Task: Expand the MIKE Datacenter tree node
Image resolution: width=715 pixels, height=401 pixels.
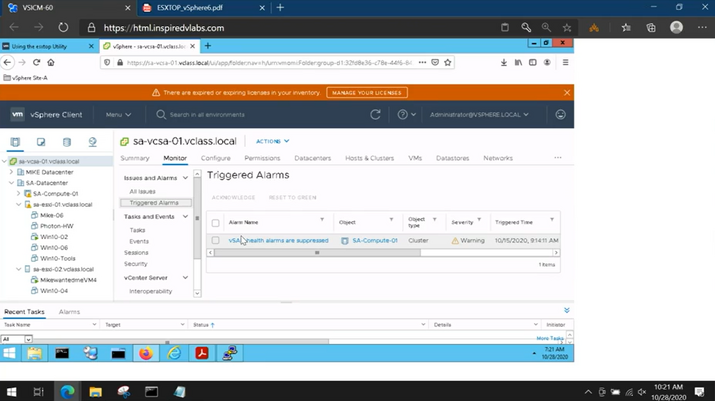Action: 11,172
